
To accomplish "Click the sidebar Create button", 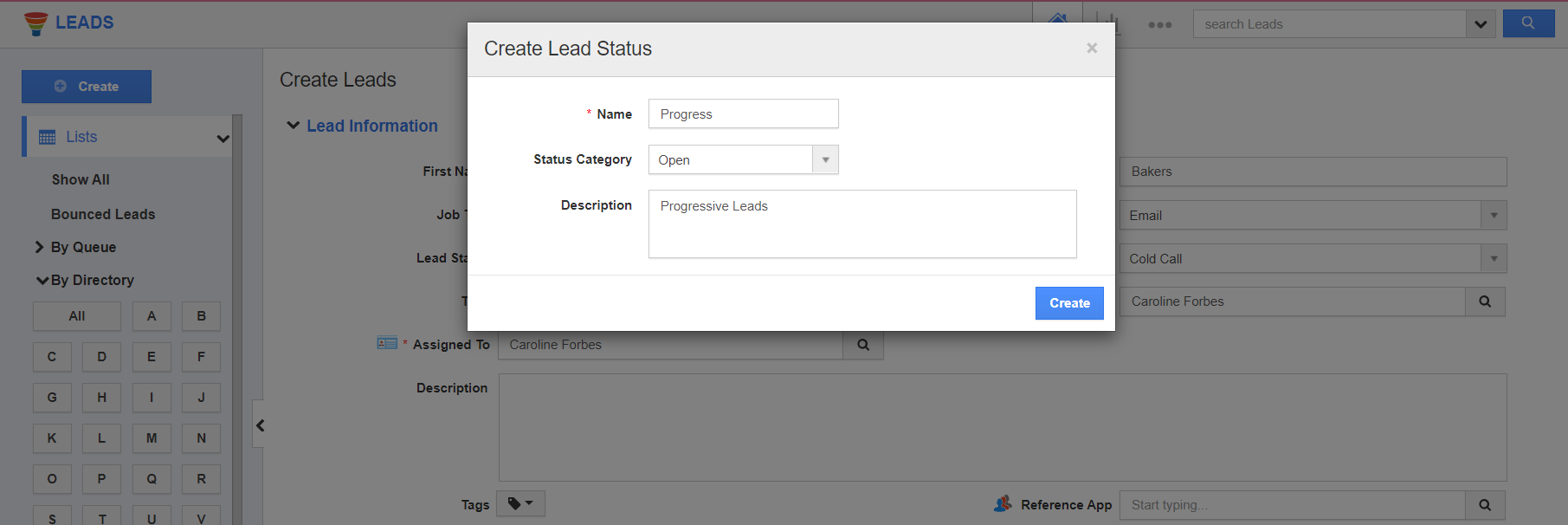I will click(x=87, y=87).
